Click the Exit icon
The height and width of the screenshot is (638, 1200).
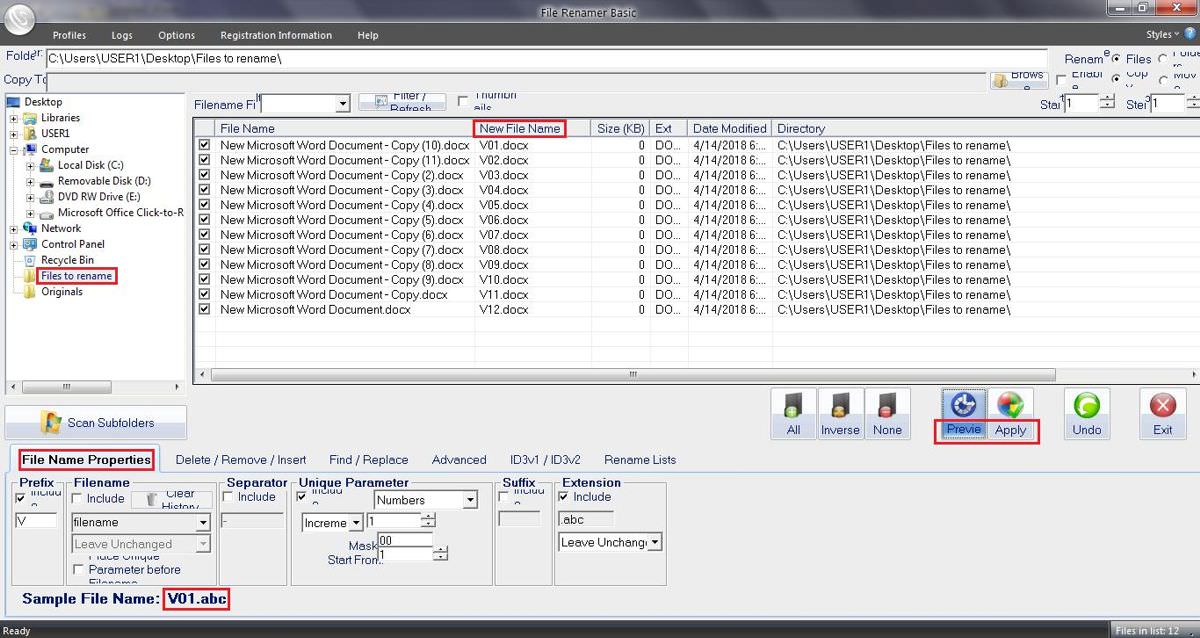tap(1162, 412)
